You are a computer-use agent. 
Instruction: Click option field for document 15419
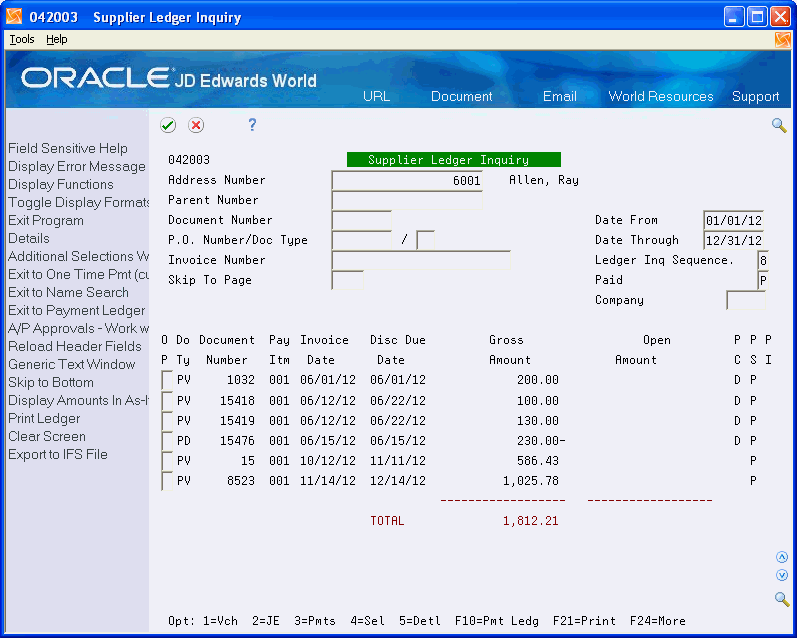click(167, 420)
